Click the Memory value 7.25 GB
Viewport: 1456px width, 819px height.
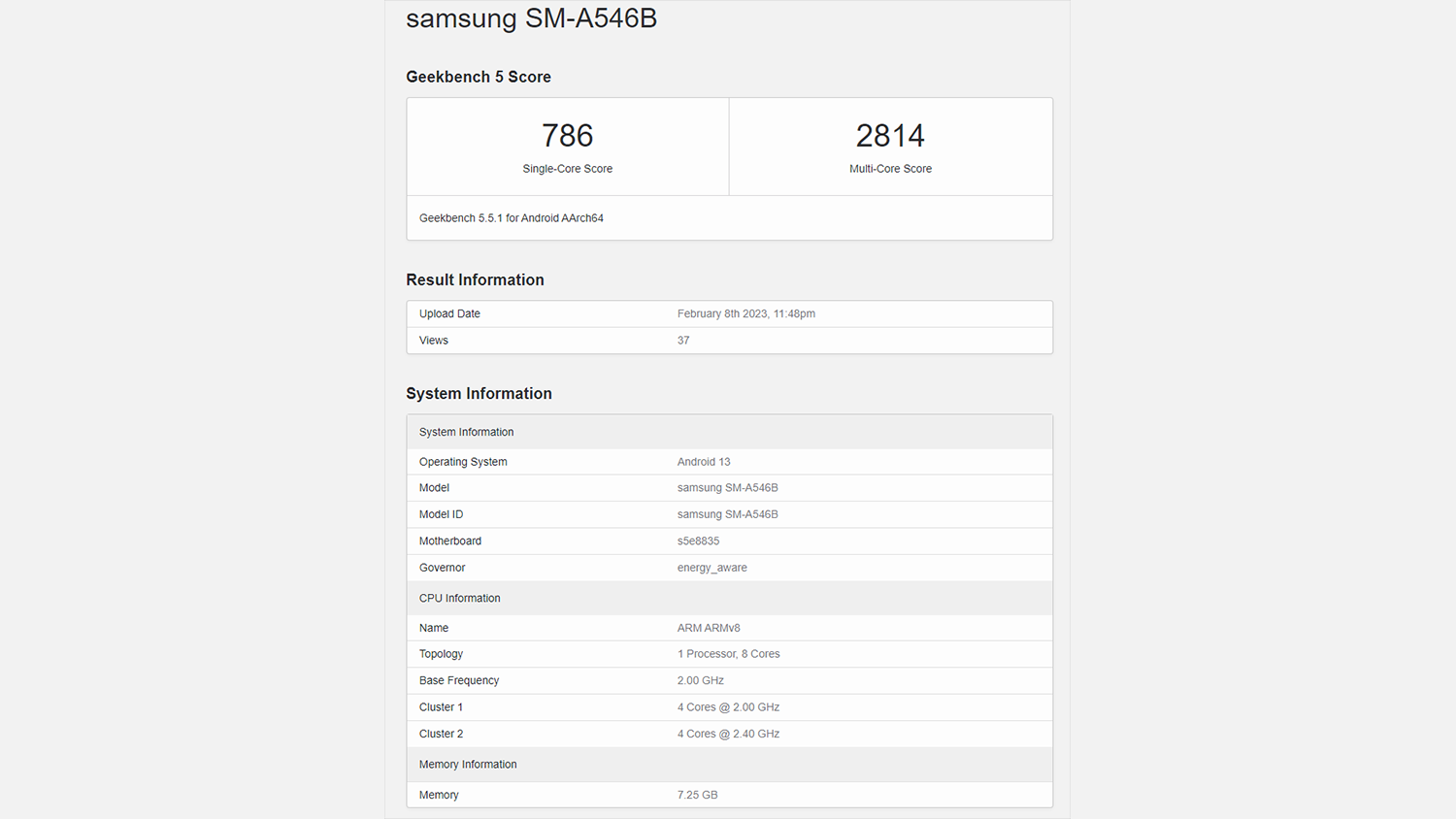pyautogui.click(x=697, y=795)
